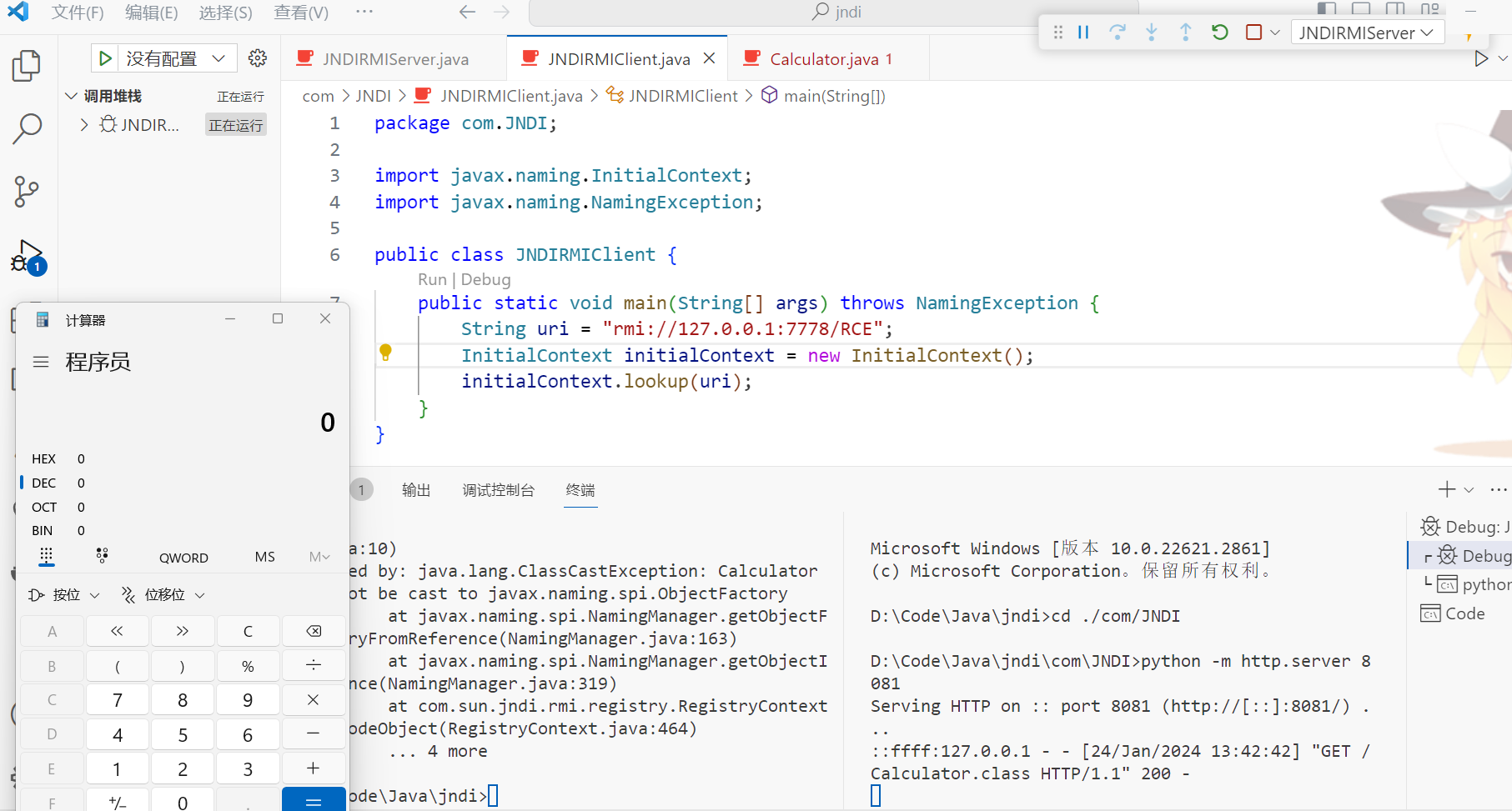Open the 编辑(E) menu
Viewport: 1512px width, 811px height.
(151, 13)
